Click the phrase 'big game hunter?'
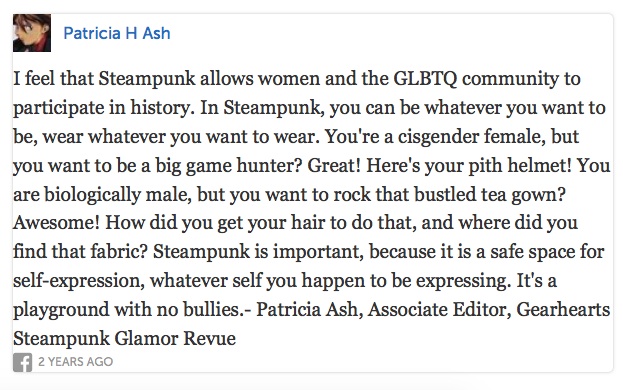 [228, 166]
